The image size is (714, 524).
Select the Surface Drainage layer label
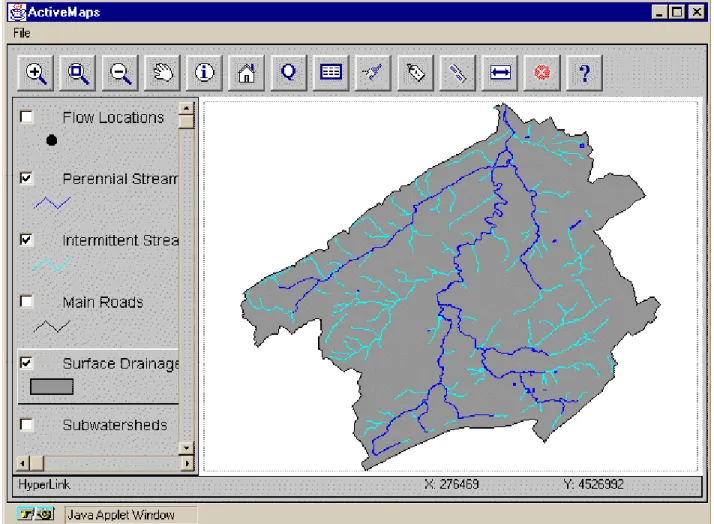pyautogui.click(x=120, y=364)
